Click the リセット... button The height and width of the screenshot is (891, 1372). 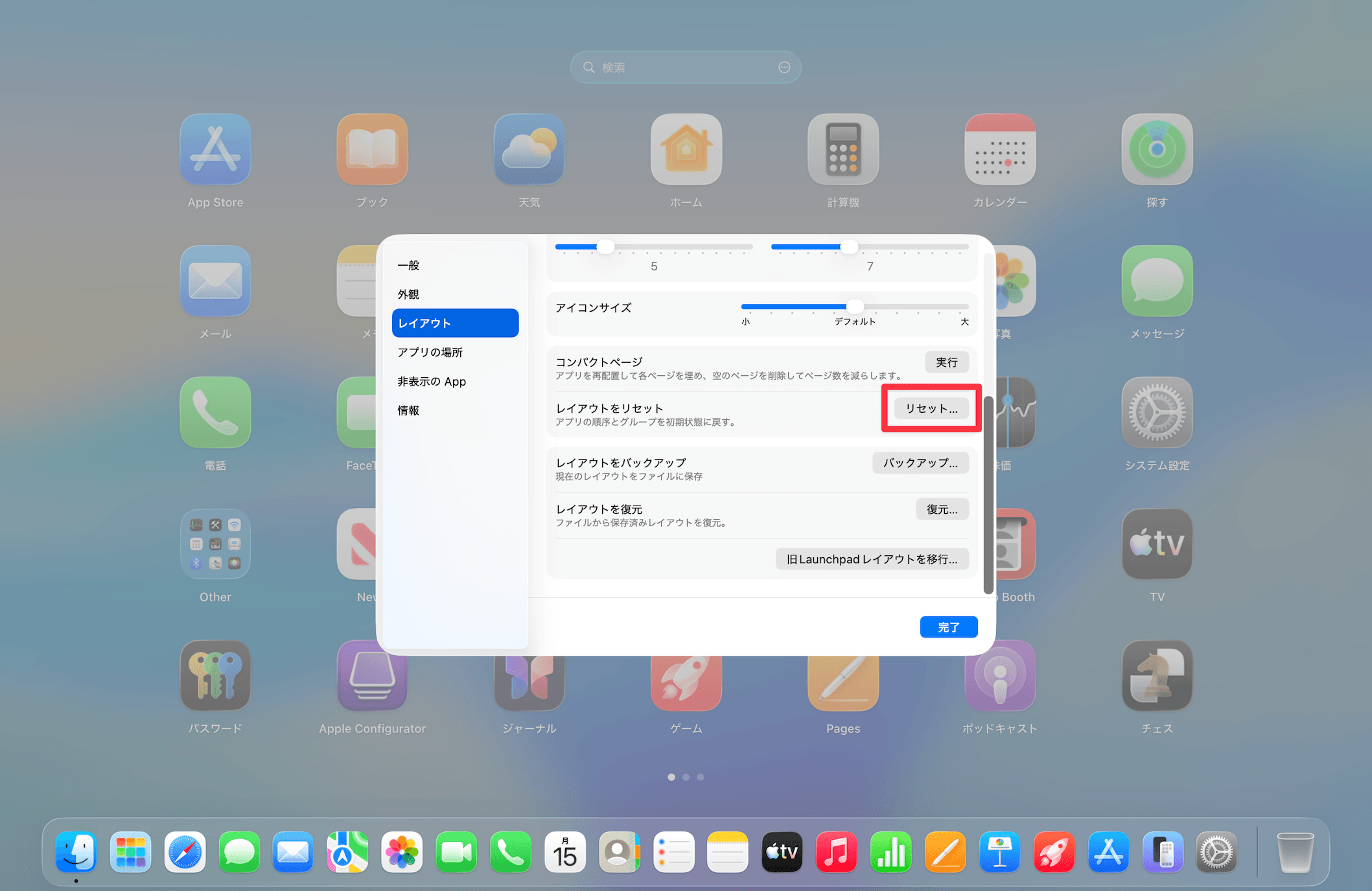pyautogui.click(x=931, y=408)
